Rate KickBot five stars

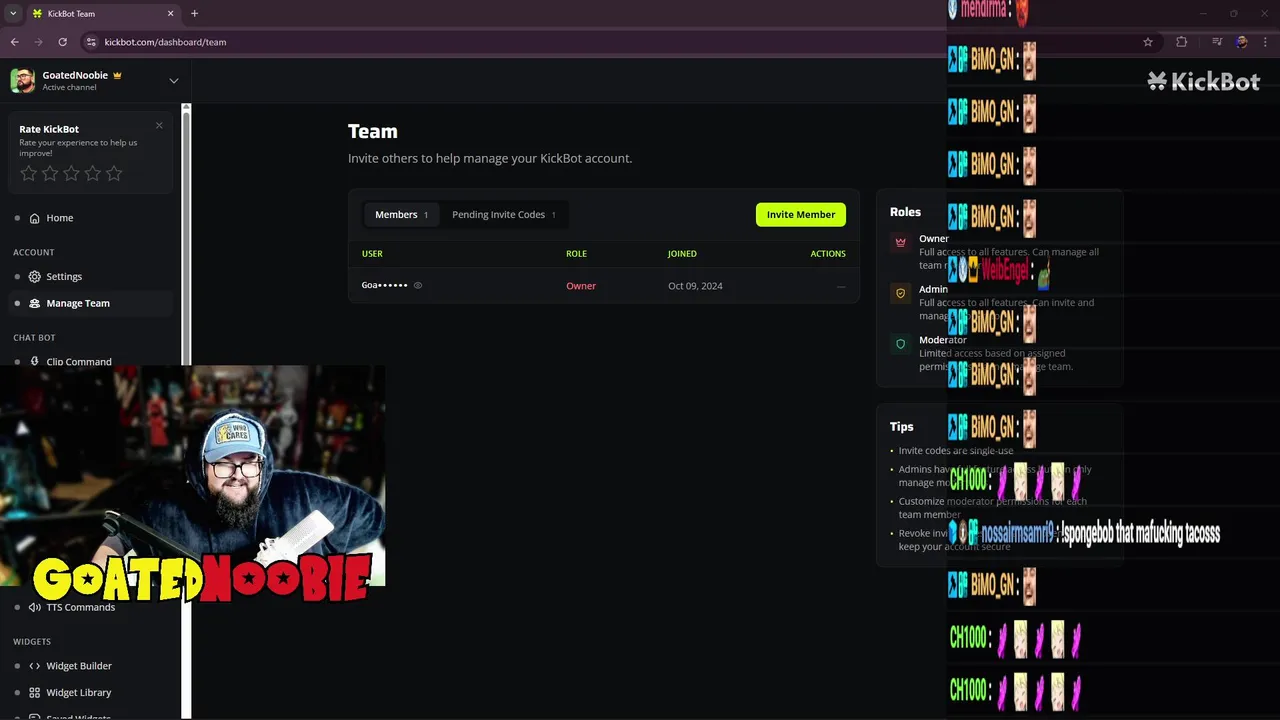coord(114,173)
